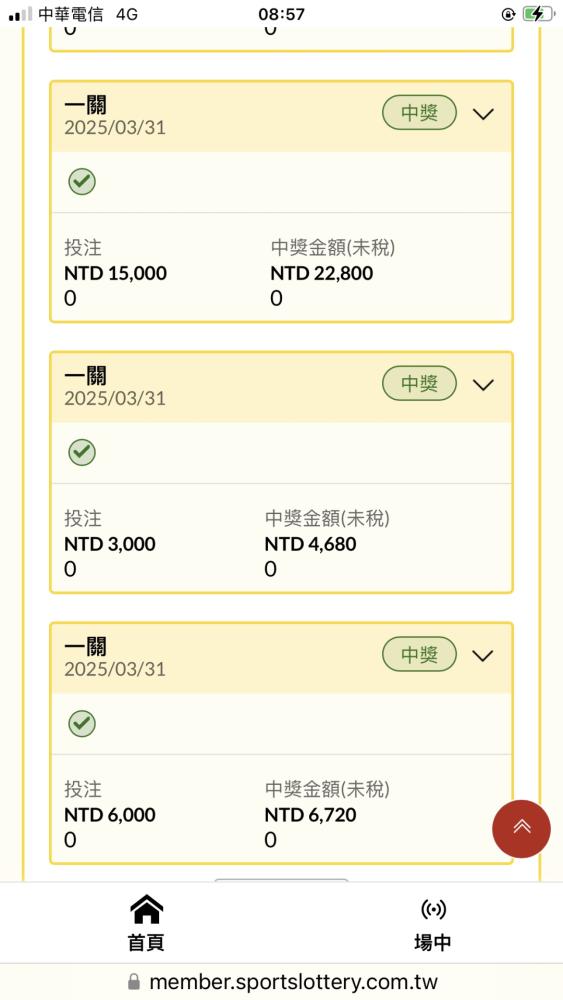Viewport: 563px width, 1000px height.
Task: Tap the rotation lock status icon
Action: pos(508,14)
